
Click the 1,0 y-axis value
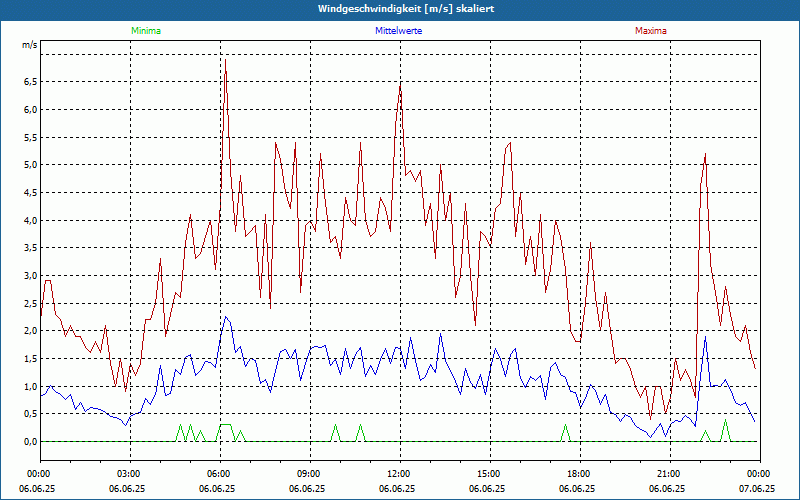(31, 386)
